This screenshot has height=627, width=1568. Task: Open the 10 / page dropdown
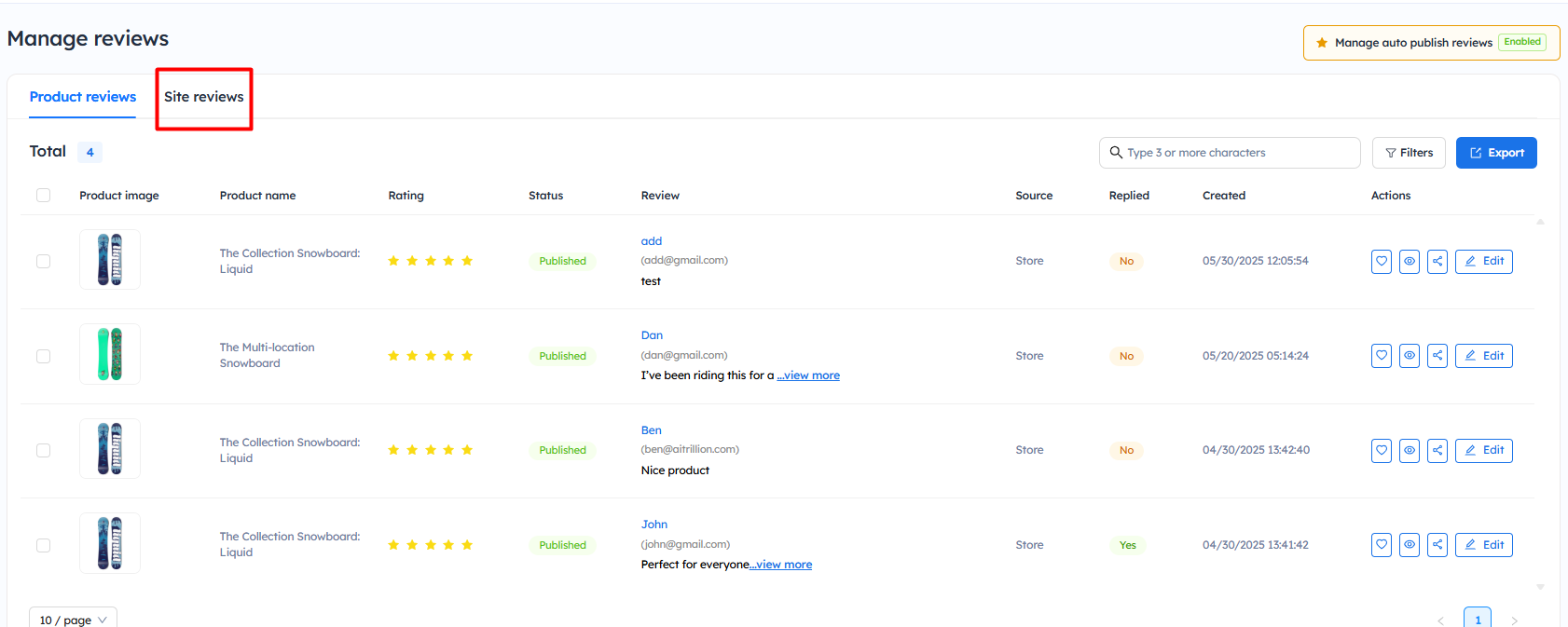pyautogui.click(x=73, y=620)
